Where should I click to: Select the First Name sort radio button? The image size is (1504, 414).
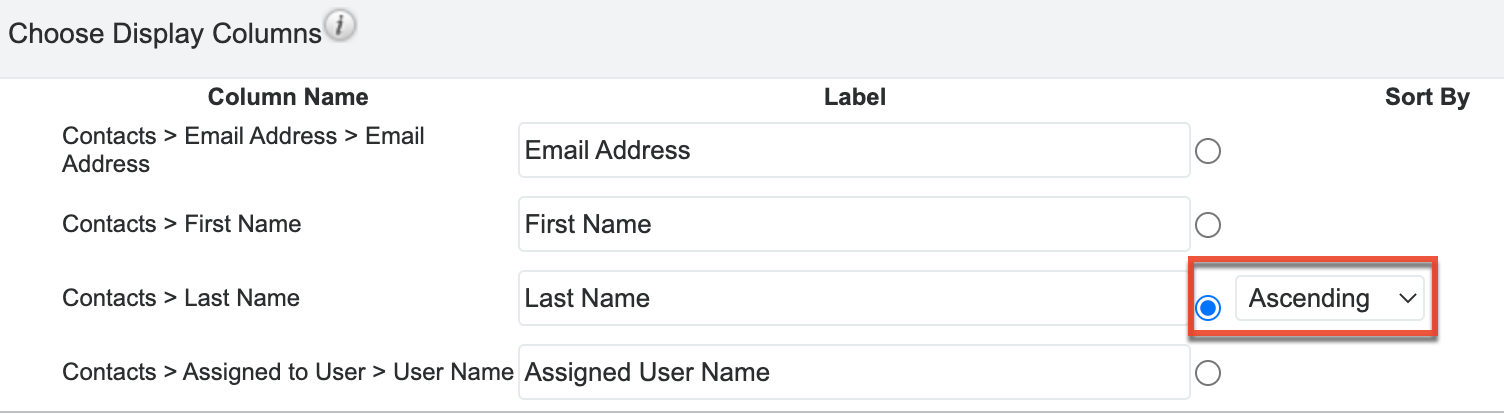(x=1208, y=225)
